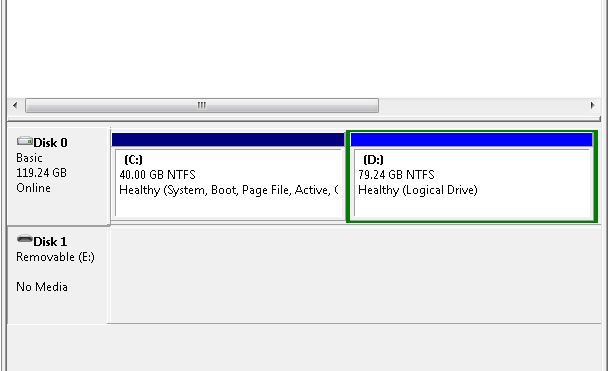Viewport: 611px width, 371px height.
Task: Click the Removable (E:) text
Action: [55, 257]
